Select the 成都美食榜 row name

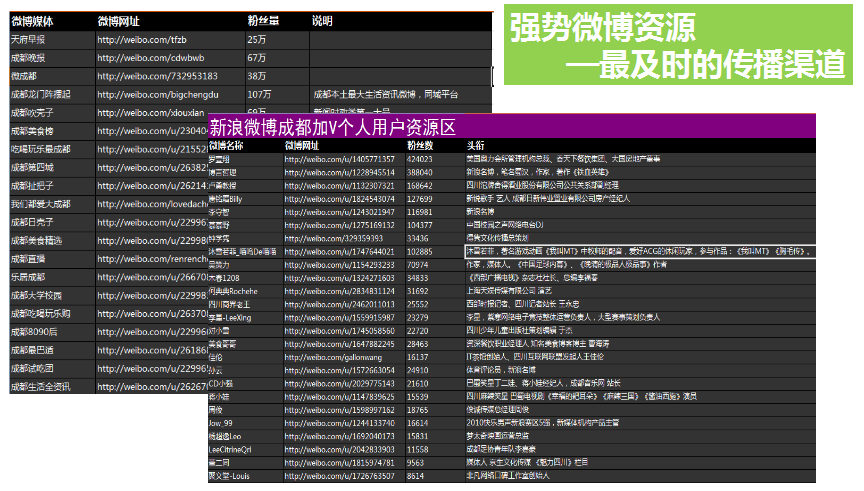click(52, 131)
